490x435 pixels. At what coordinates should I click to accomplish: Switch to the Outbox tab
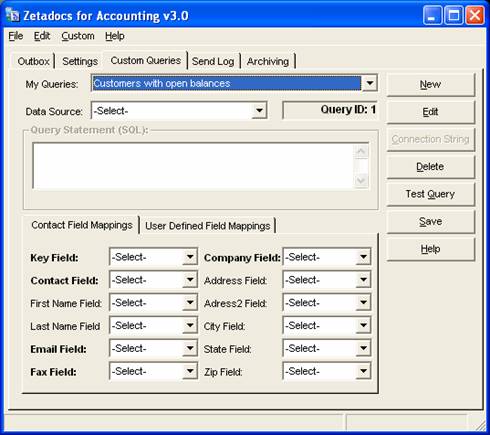tap(33, 61)
